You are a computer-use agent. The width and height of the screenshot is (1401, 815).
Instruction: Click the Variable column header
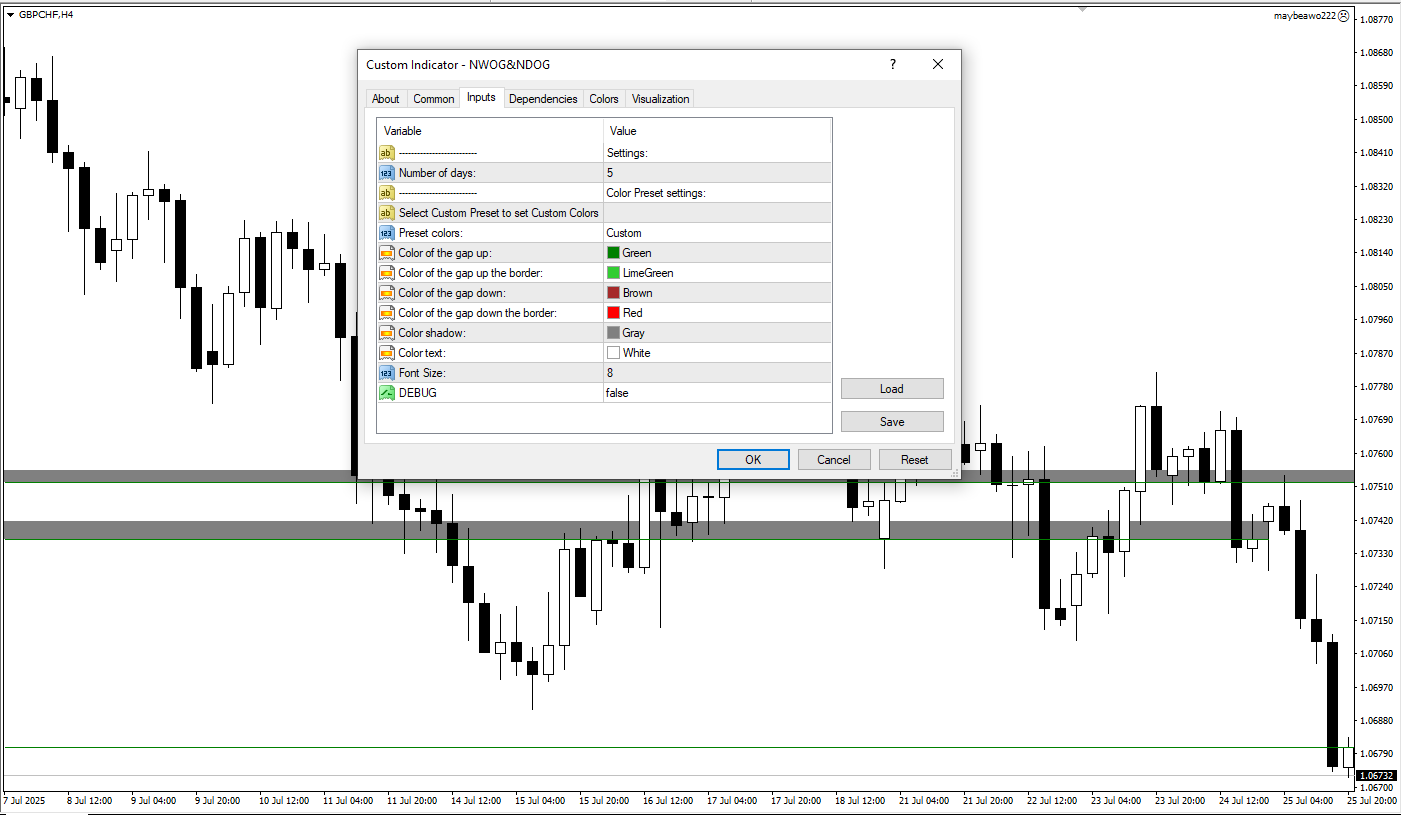point(490,131)
